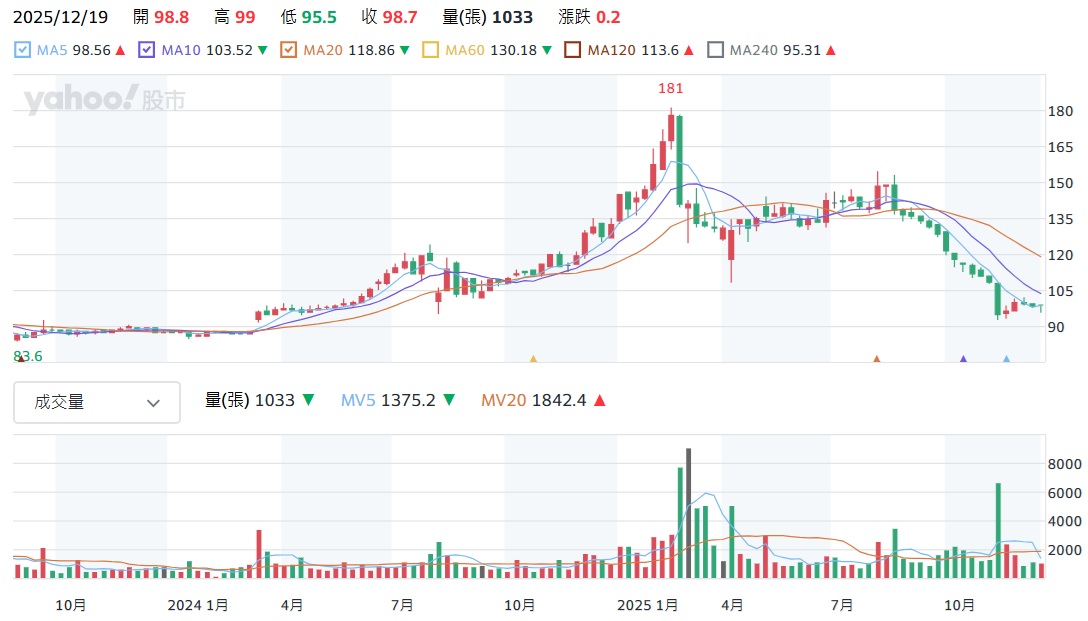Enable the MA120 moving average checkbox

coord(573,50)
